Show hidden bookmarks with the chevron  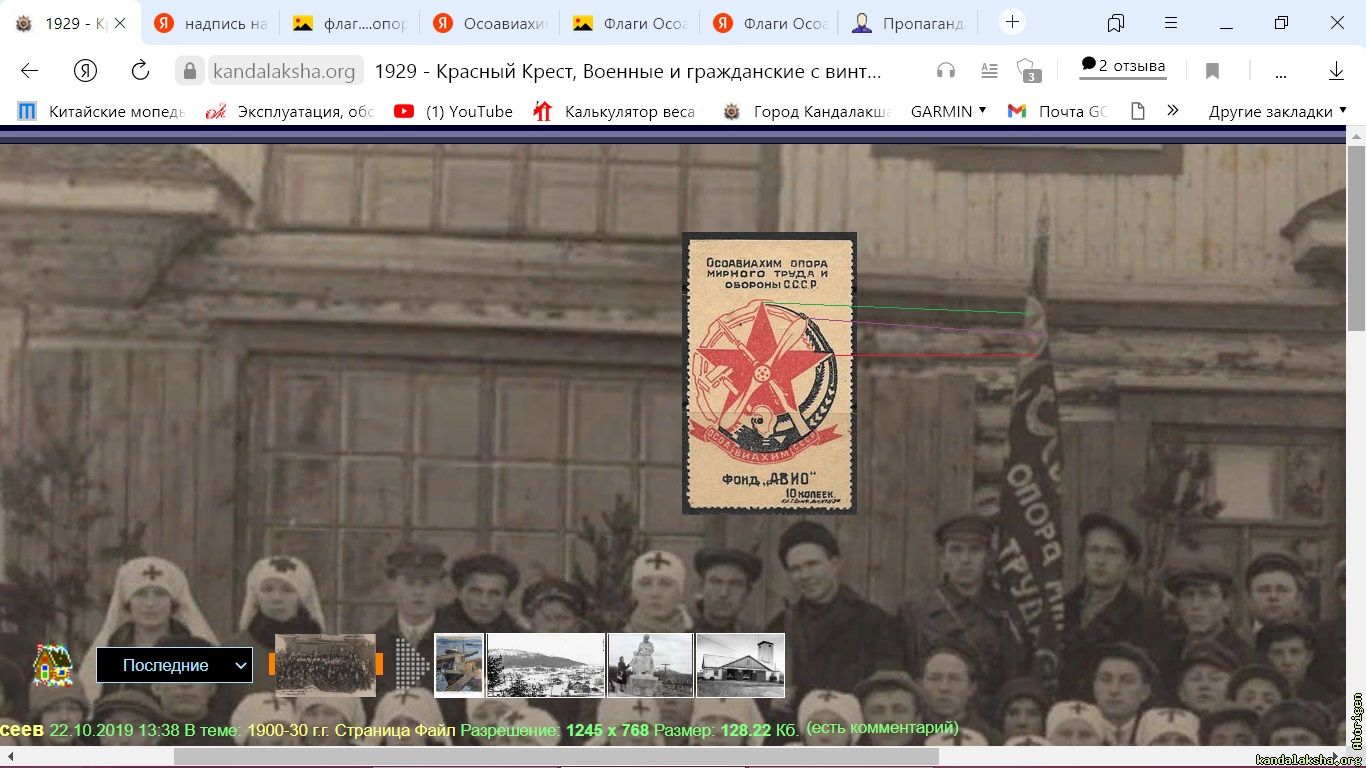click(x=1172, y=111)
